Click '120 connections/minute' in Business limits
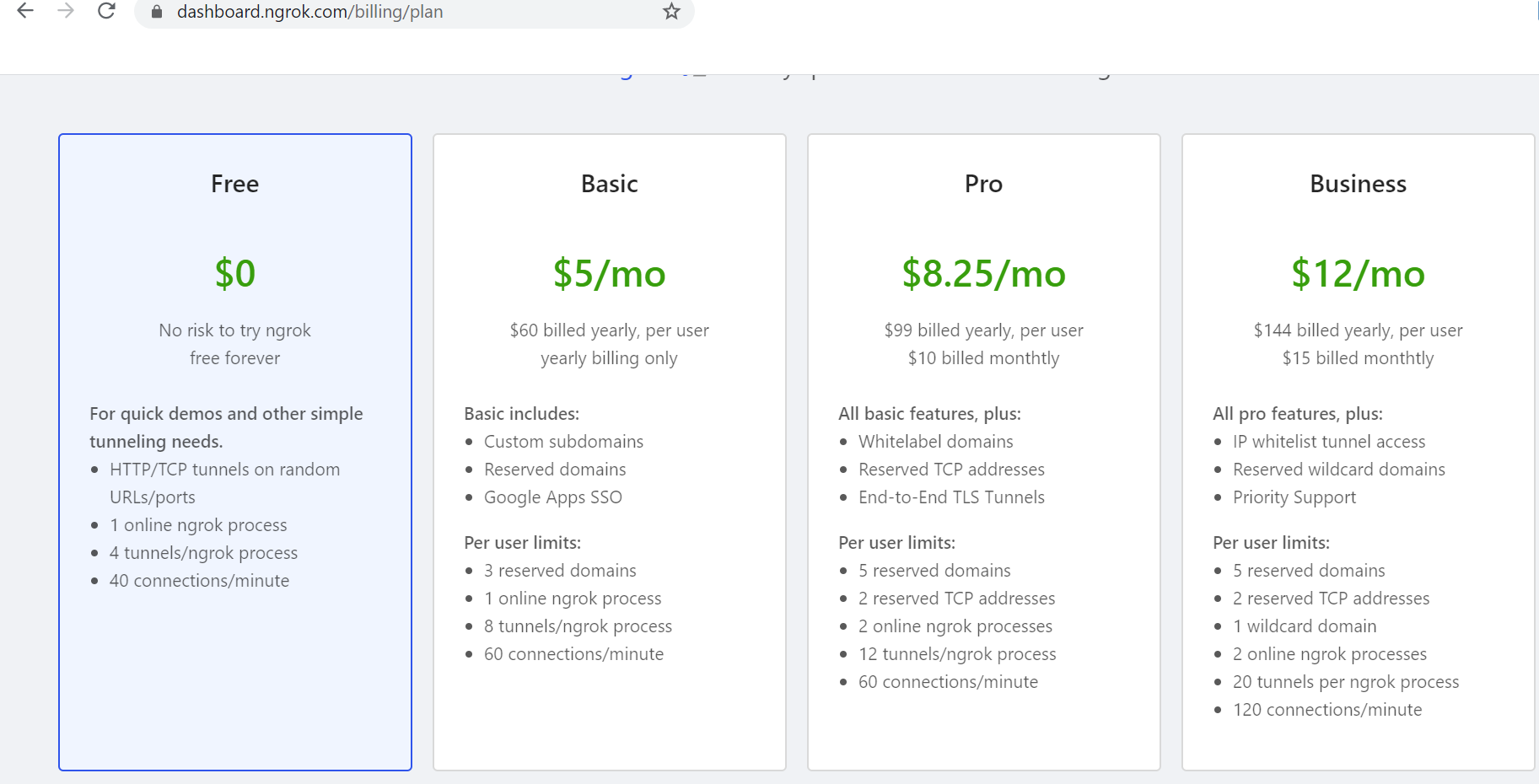 1327,710
